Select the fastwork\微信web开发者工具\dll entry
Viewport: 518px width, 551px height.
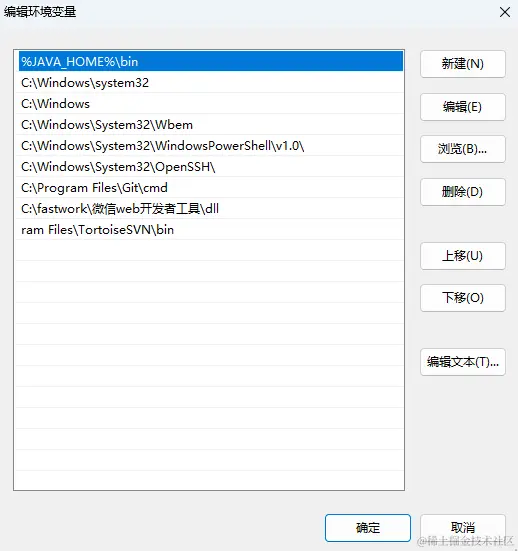(x=211, y=209)
